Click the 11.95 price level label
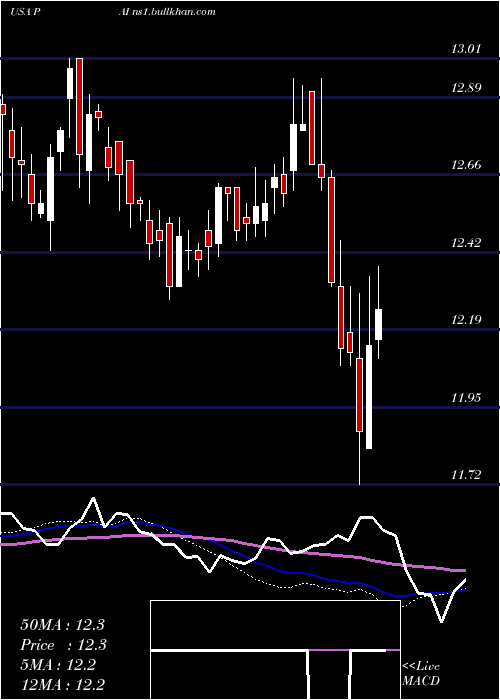Screen dimensions: 500x700 [466, 397]
